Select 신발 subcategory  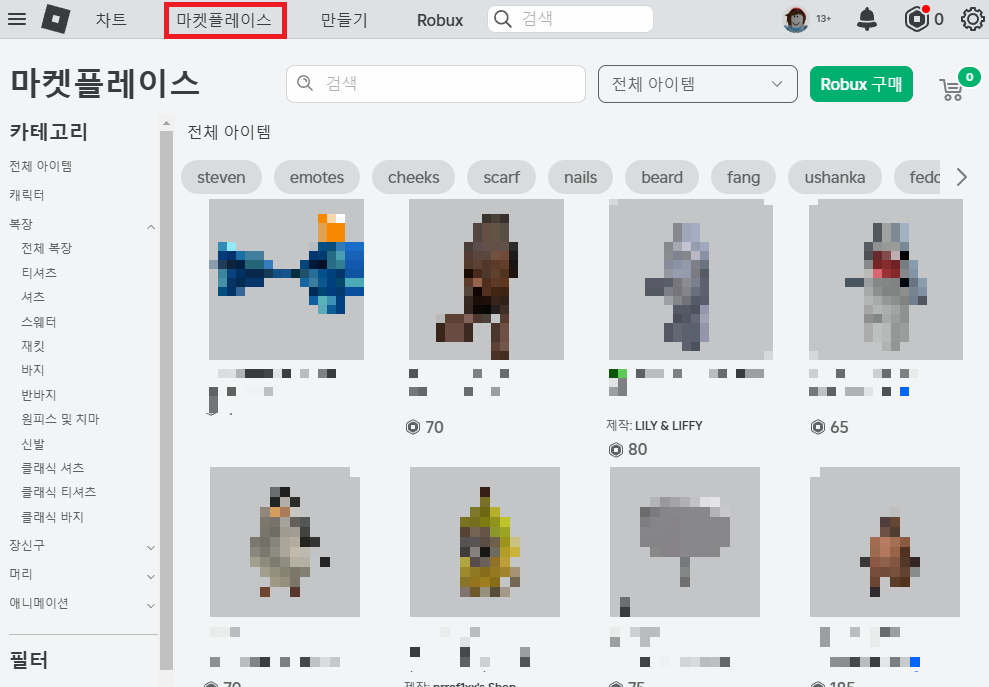click(33, 444)
